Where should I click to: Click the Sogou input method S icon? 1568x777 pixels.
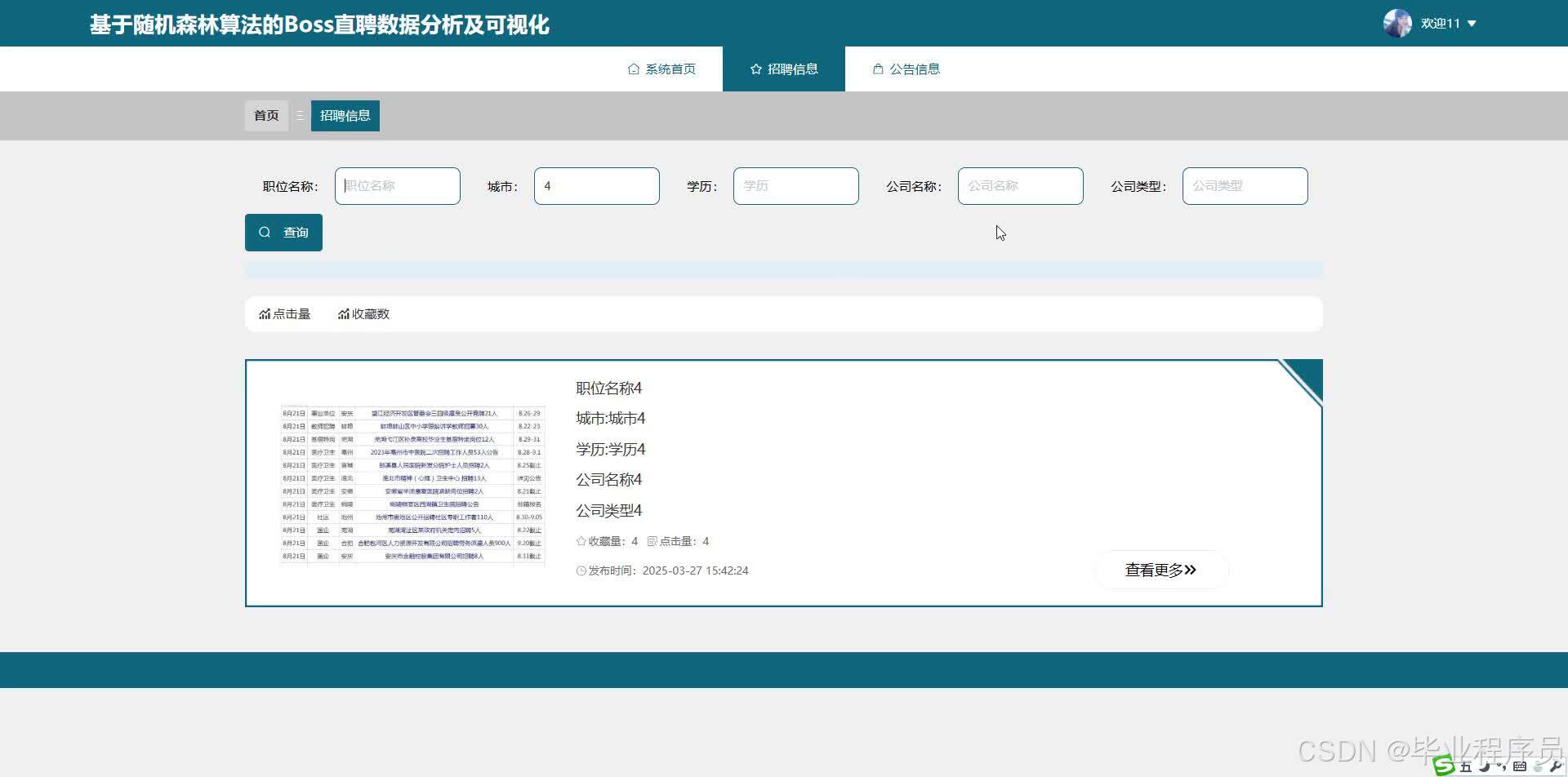[1444, 765]
